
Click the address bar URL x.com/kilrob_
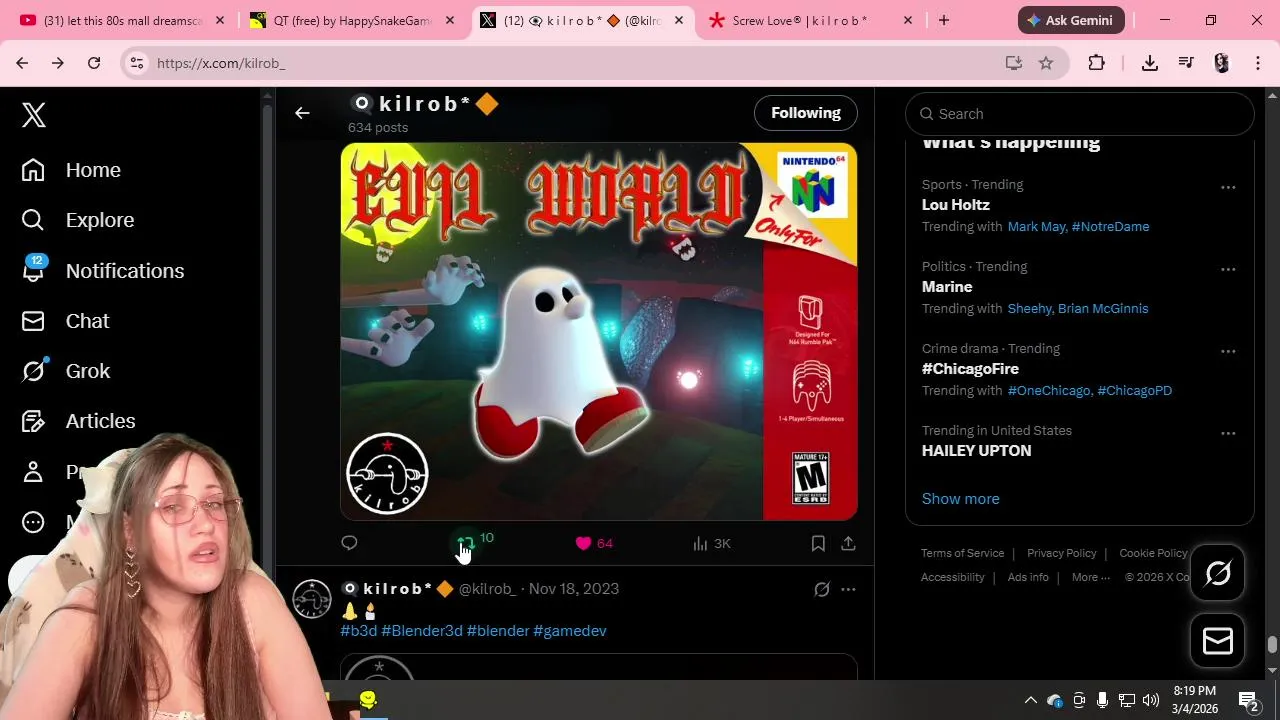click(221, 63)
